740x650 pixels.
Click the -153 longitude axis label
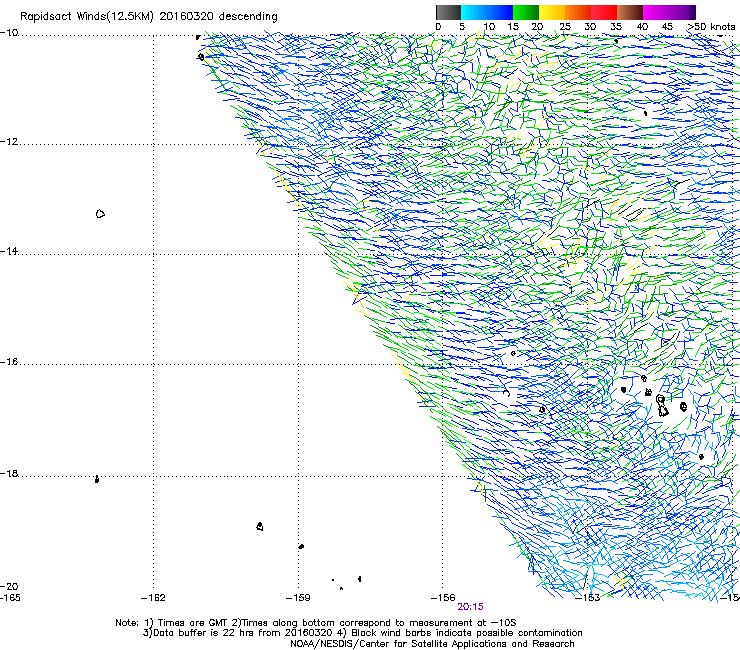(587, 598)
